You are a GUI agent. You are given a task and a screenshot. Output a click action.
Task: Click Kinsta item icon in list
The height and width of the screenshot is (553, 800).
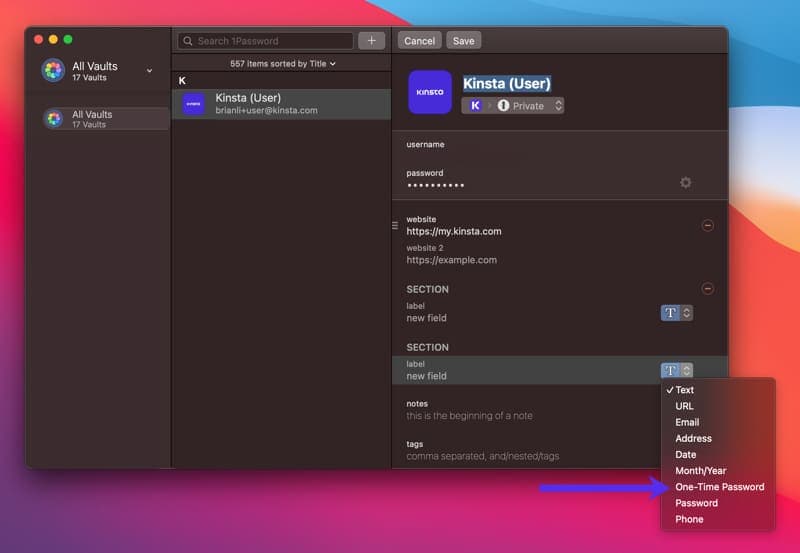(x=193, y=104)
